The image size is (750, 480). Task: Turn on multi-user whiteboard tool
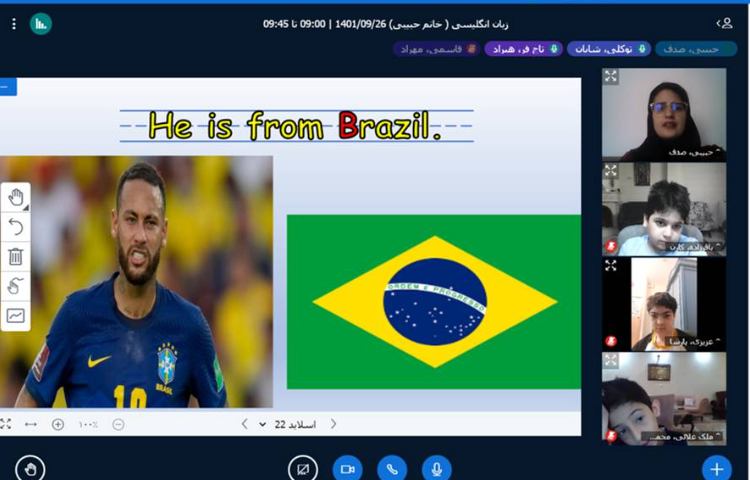click(x=16, y=286)
